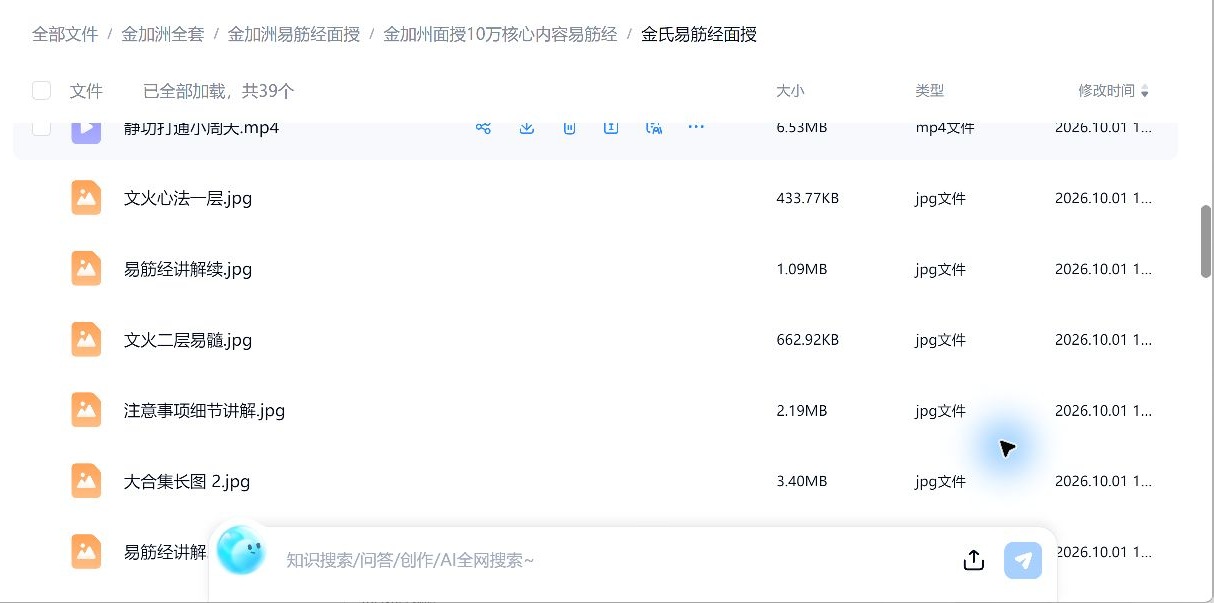Click the upload icon in the search bar
Image resolution: width=1214 pixels, height=603 pixels.
[x=974, y=560]
